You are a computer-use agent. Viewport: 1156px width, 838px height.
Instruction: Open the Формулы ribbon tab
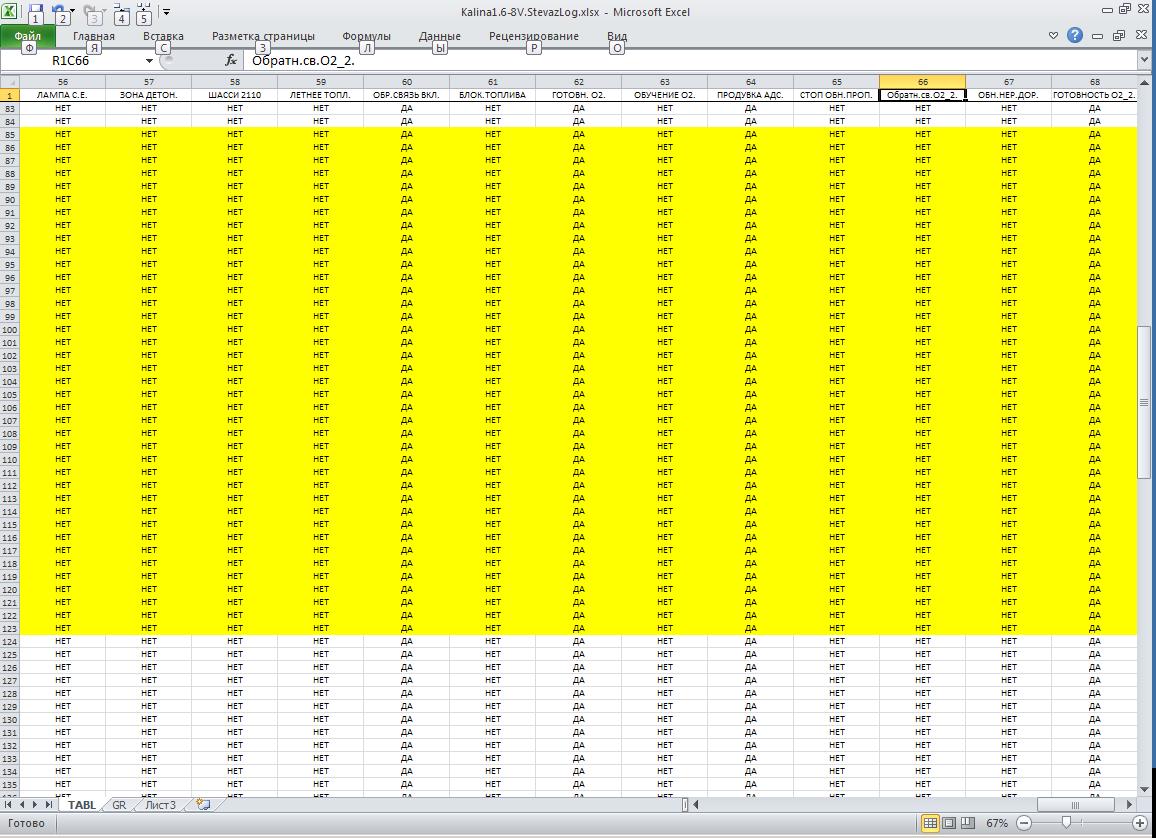[366, 36]
